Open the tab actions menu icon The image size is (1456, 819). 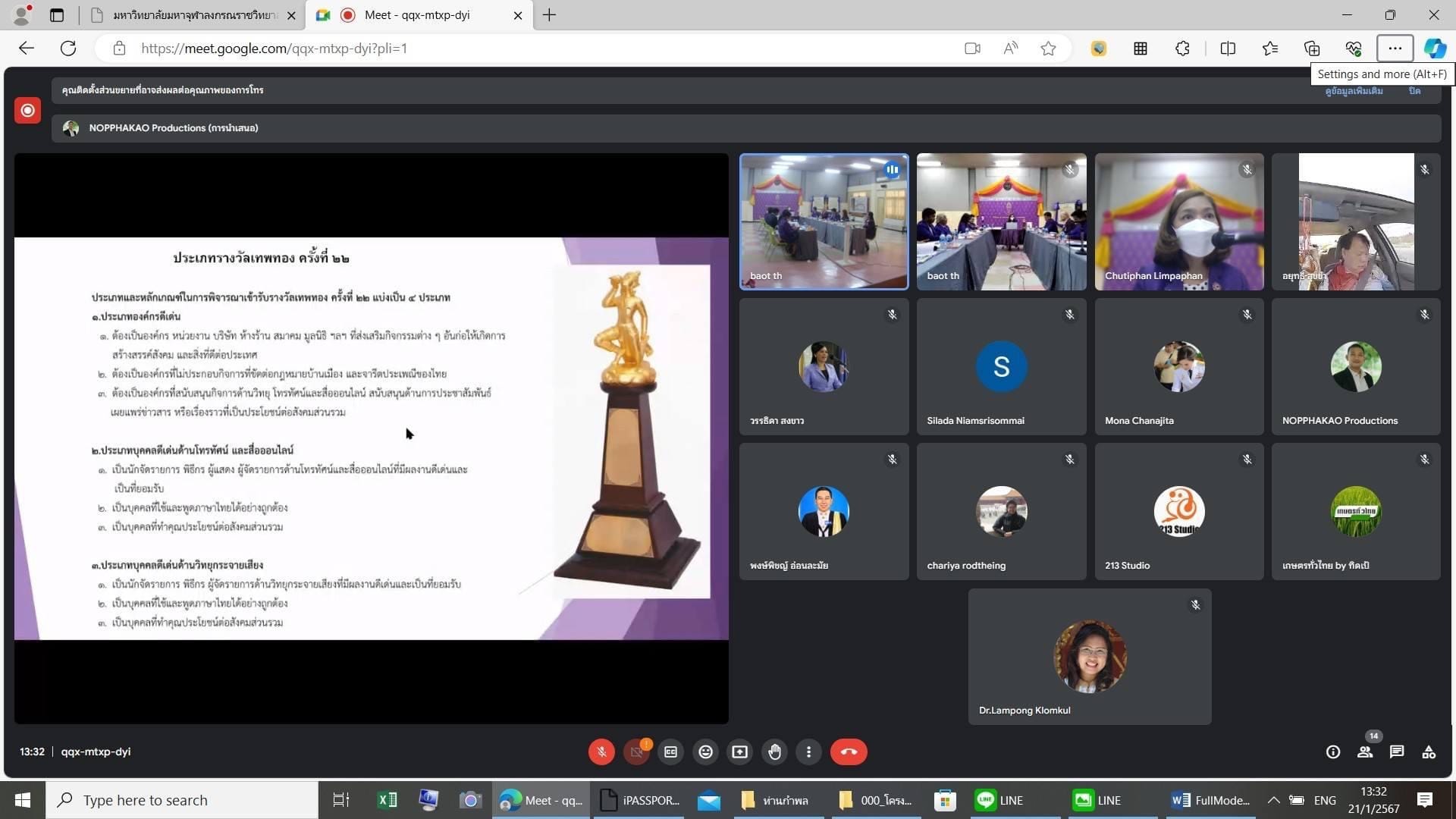[57, 15]
